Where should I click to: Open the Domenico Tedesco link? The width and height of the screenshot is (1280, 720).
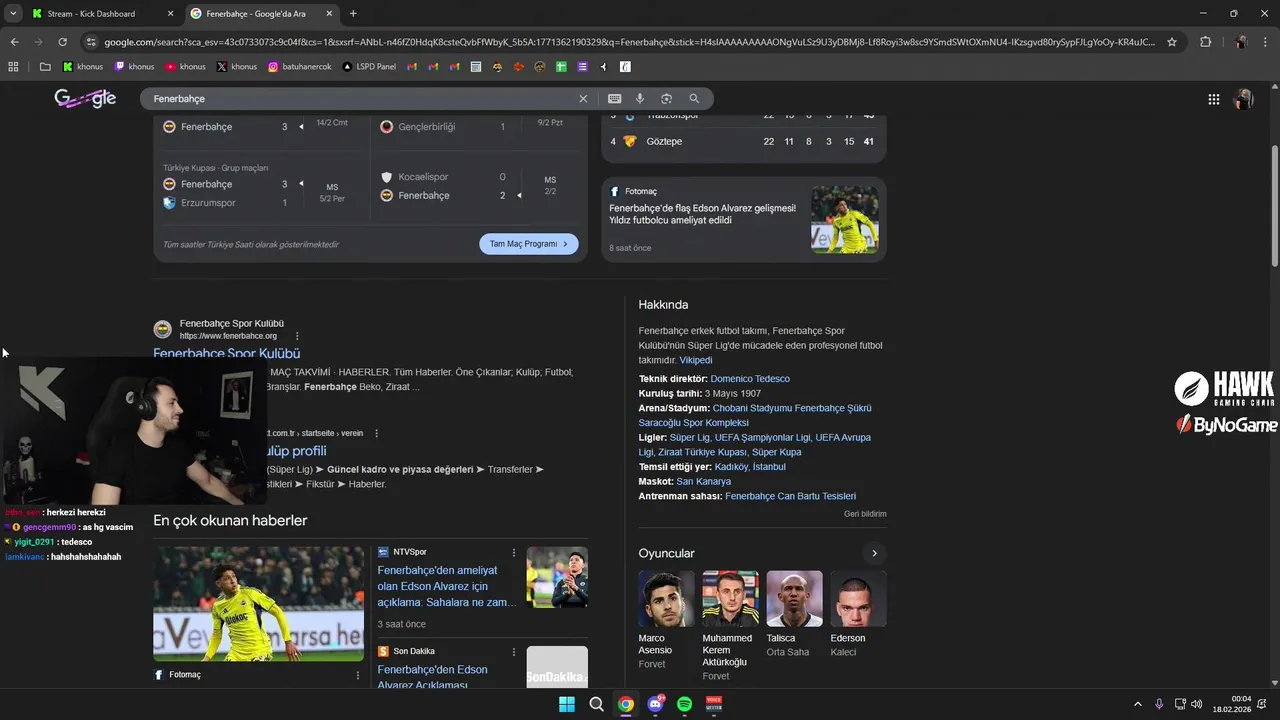750,379
